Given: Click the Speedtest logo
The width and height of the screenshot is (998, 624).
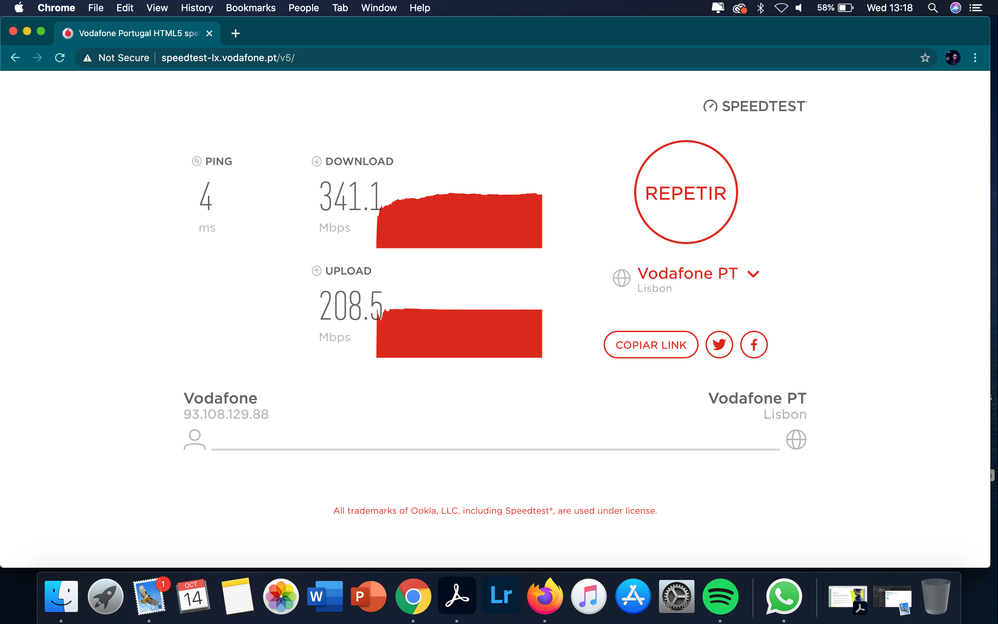Looking at the screenshot, I should click(753, 105).
